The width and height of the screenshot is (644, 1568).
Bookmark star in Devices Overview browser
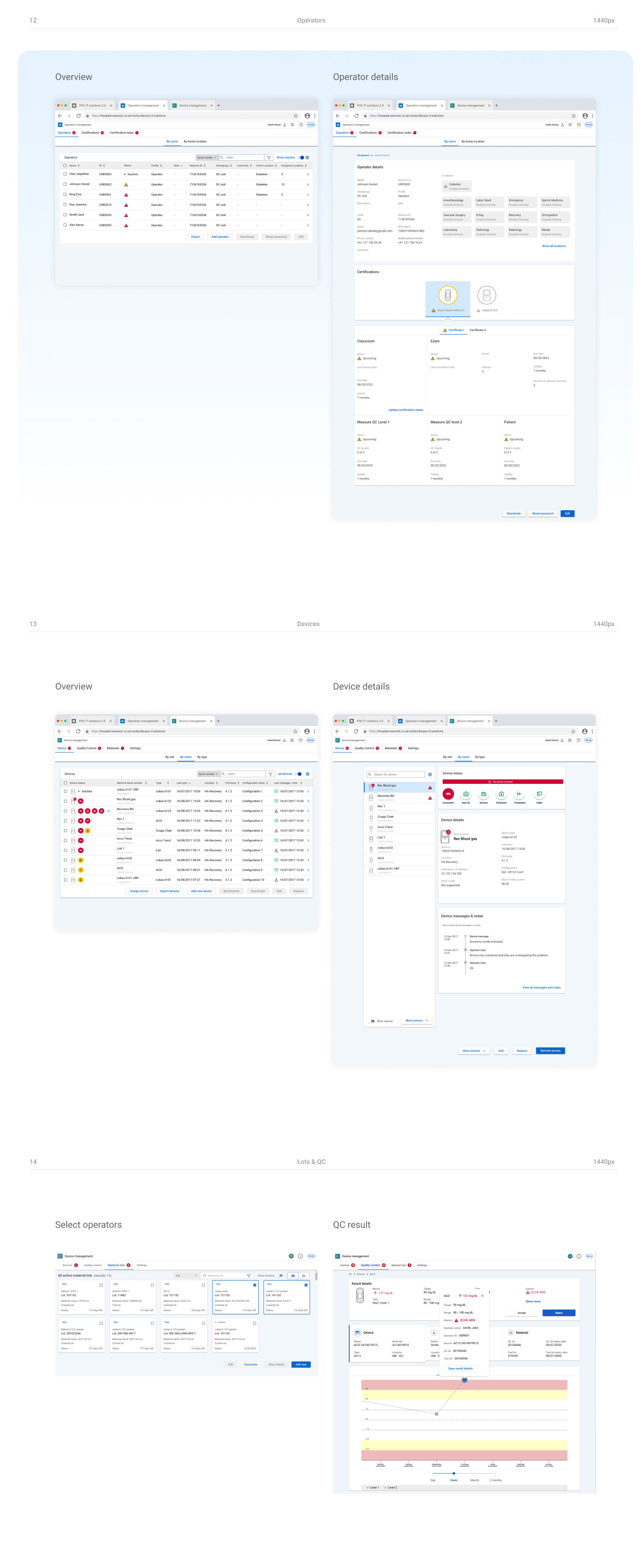point(295,731)
